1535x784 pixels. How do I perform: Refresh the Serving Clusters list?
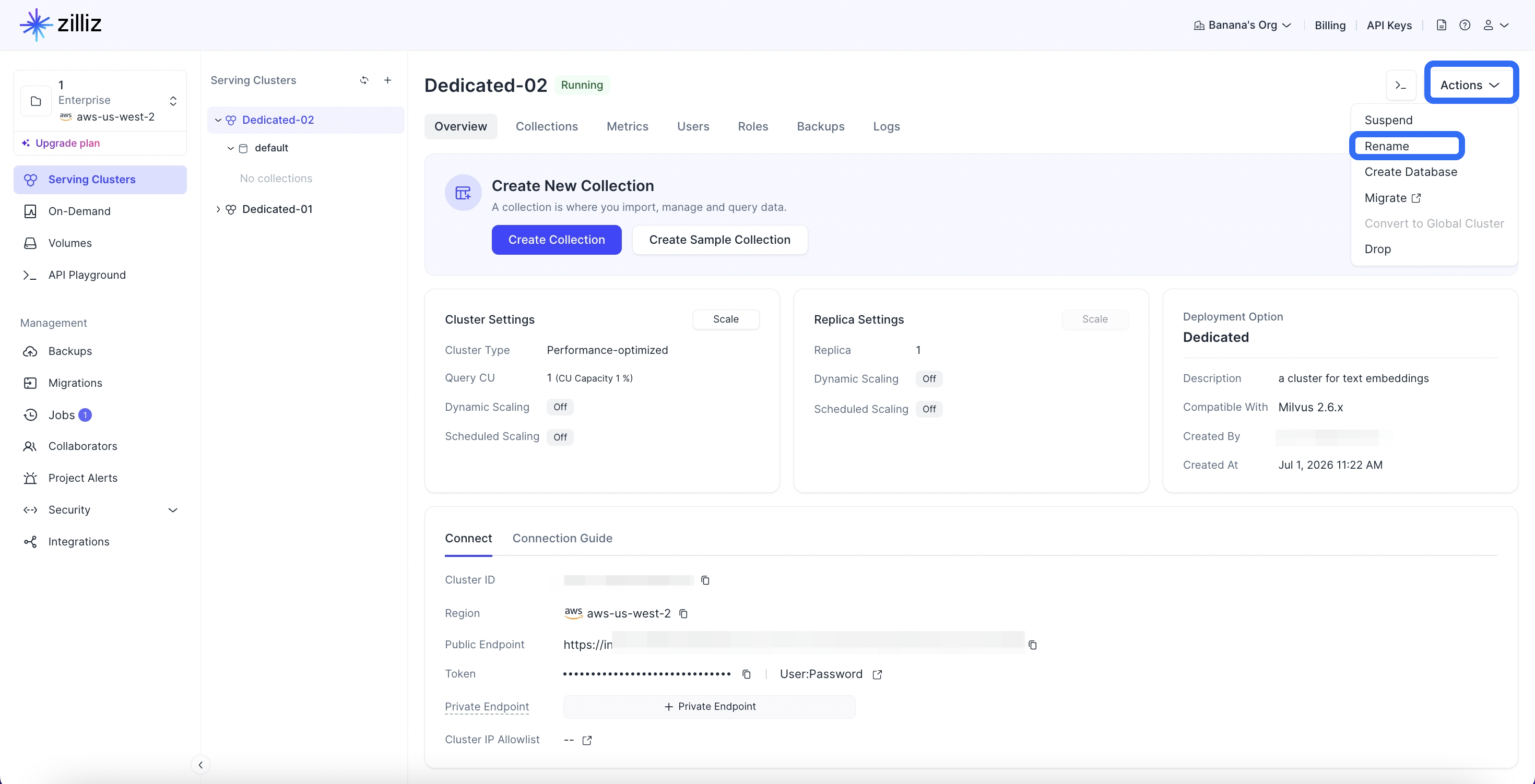pyautogui.click(x=364, y=80)
